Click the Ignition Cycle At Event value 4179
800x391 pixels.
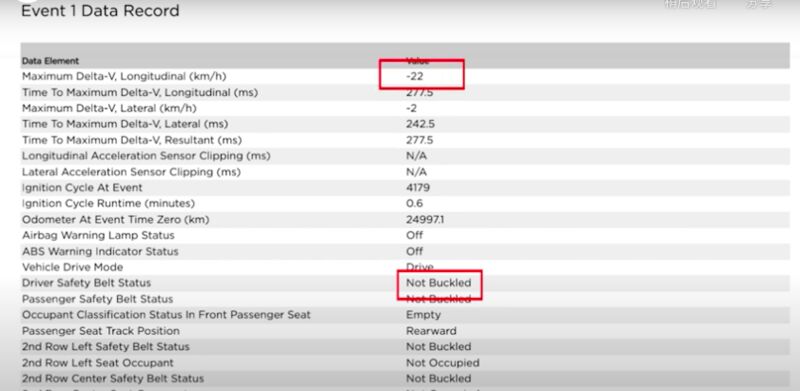(x=418, y=188)
